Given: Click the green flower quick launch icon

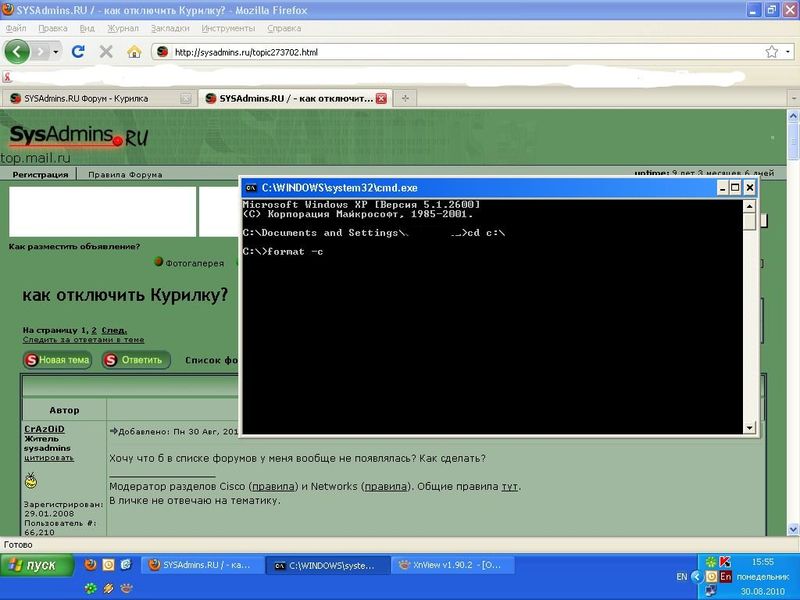Looking at the screenshot, I should pyautogui.click(x=90, y=588).
